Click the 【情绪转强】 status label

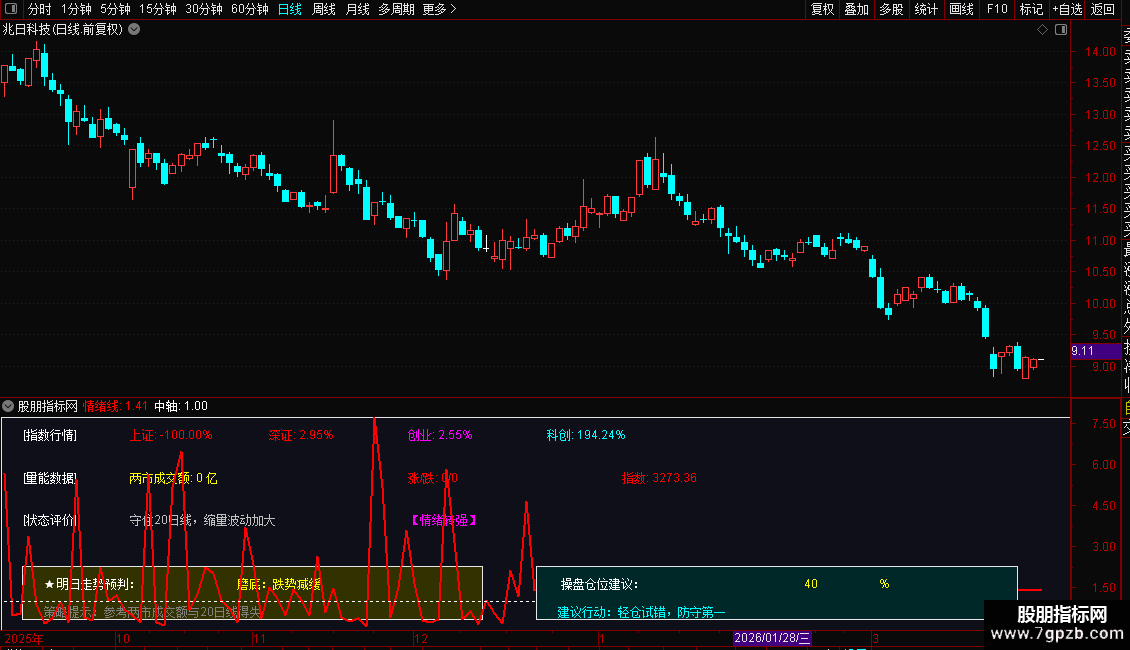[444, 520]
